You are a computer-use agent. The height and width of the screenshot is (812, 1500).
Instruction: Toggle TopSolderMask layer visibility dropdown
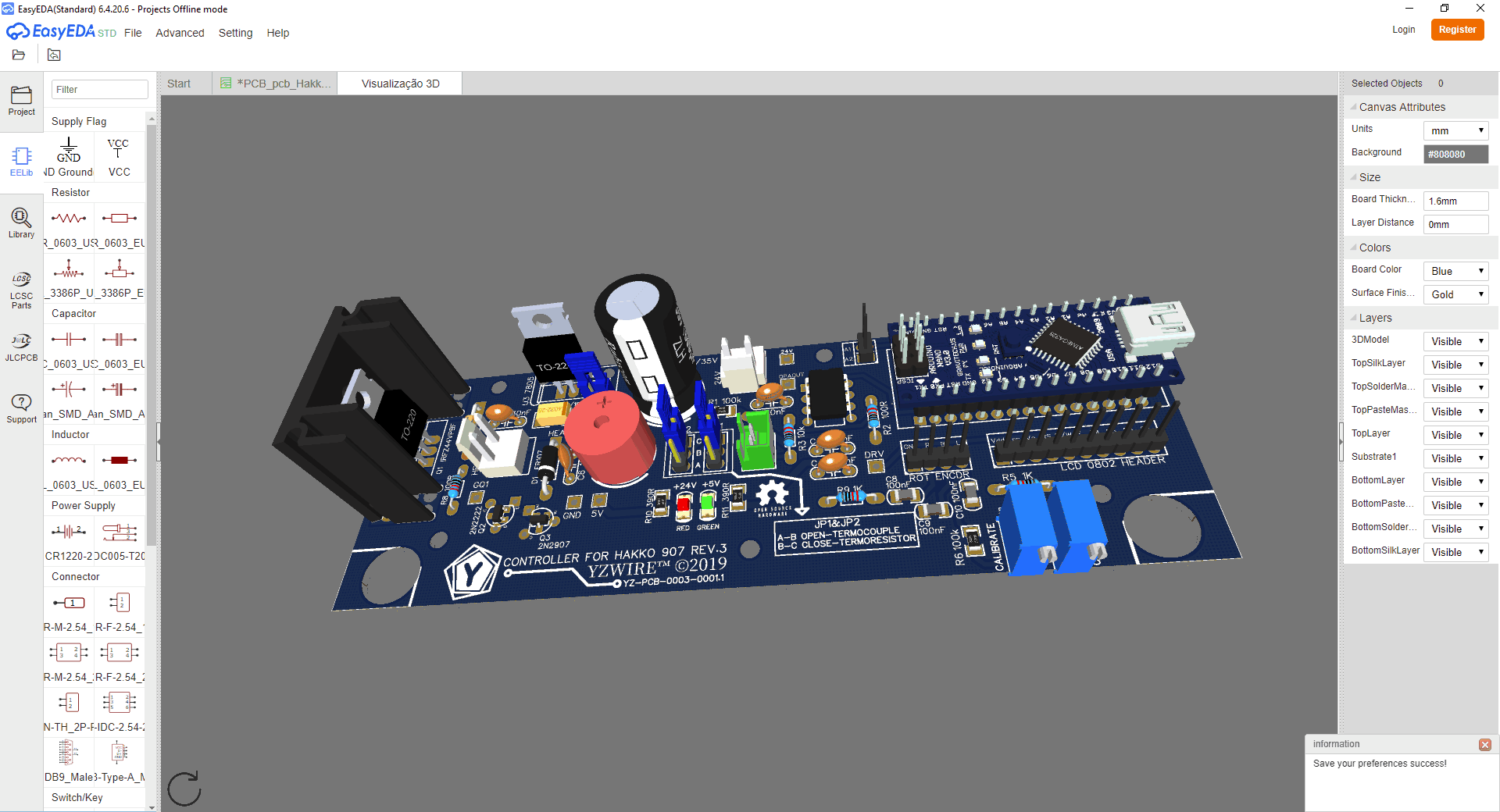click(1455, 388)
